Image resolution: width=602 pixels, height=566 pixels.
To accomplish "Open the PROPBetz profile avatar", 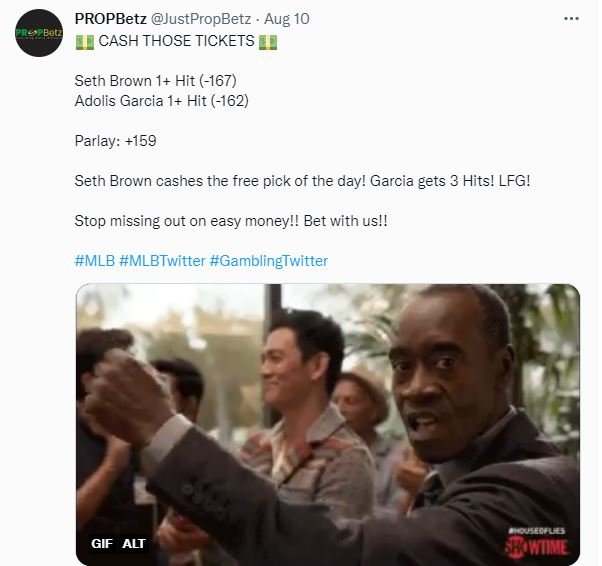I will [x=39, y=33].
